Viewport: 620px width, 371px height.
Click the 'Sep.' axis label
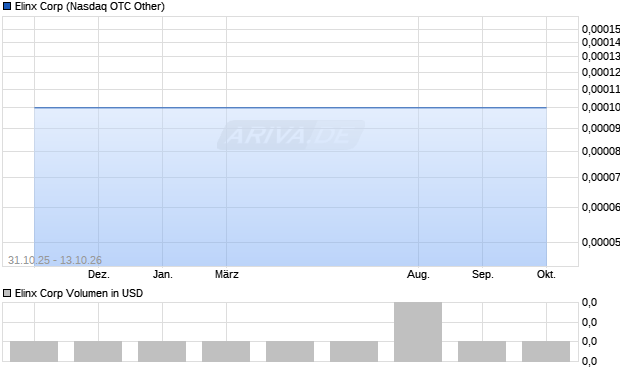tap(482, 274)
